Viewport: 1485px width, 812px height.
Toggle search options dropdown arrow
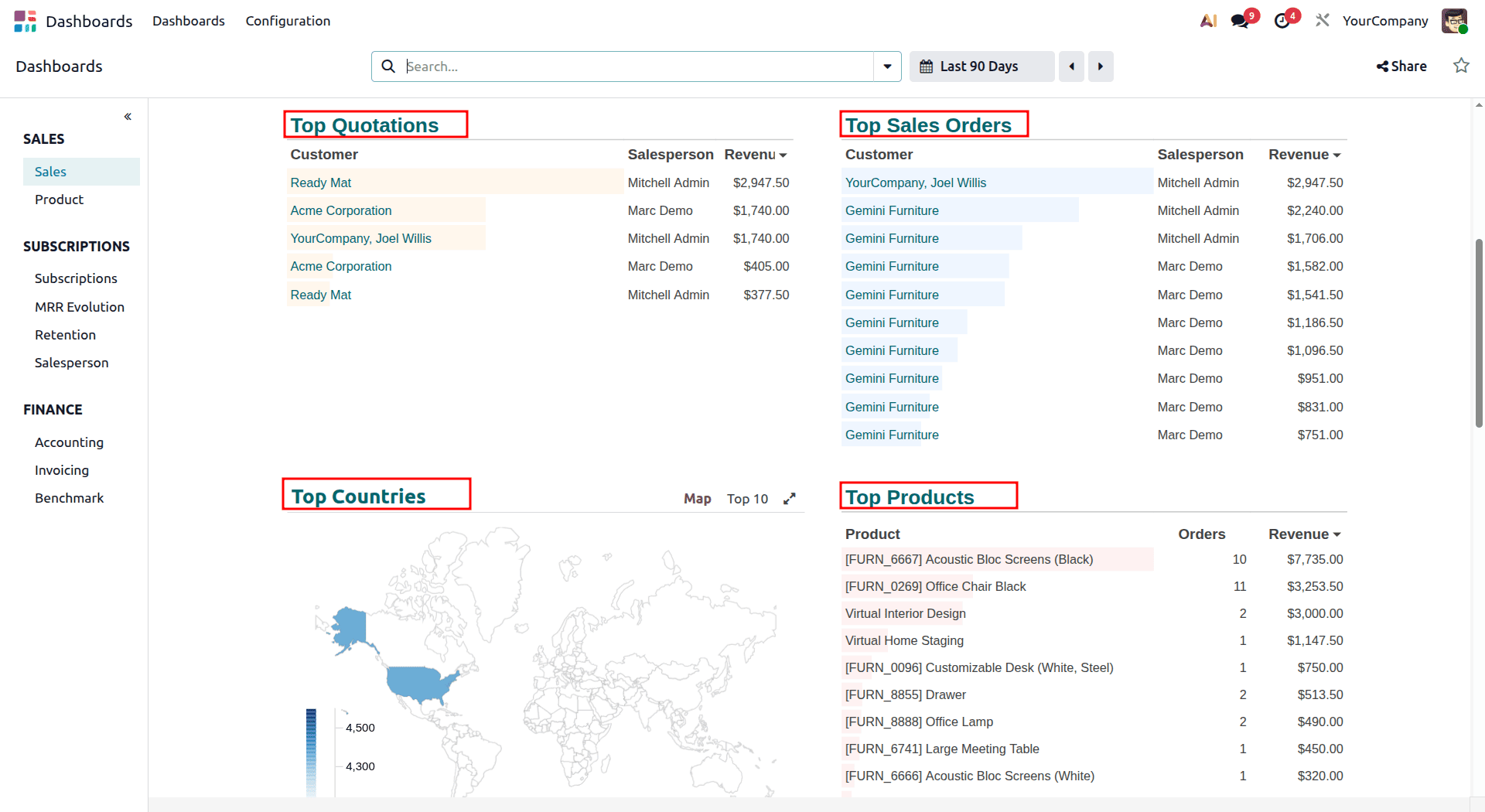click(887, 67)
